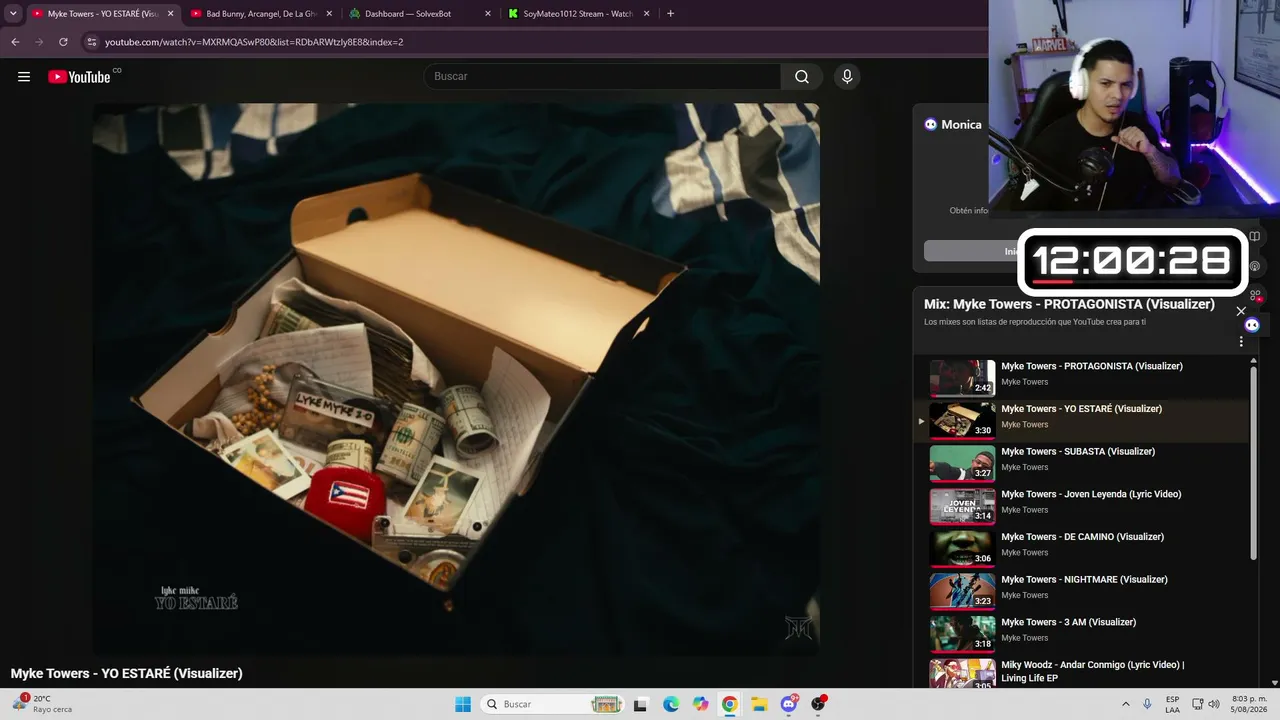This screenshot has height=720, width=1280.
Task: Open Microsoft Edge from the taskbar
Action: point(671,704)
